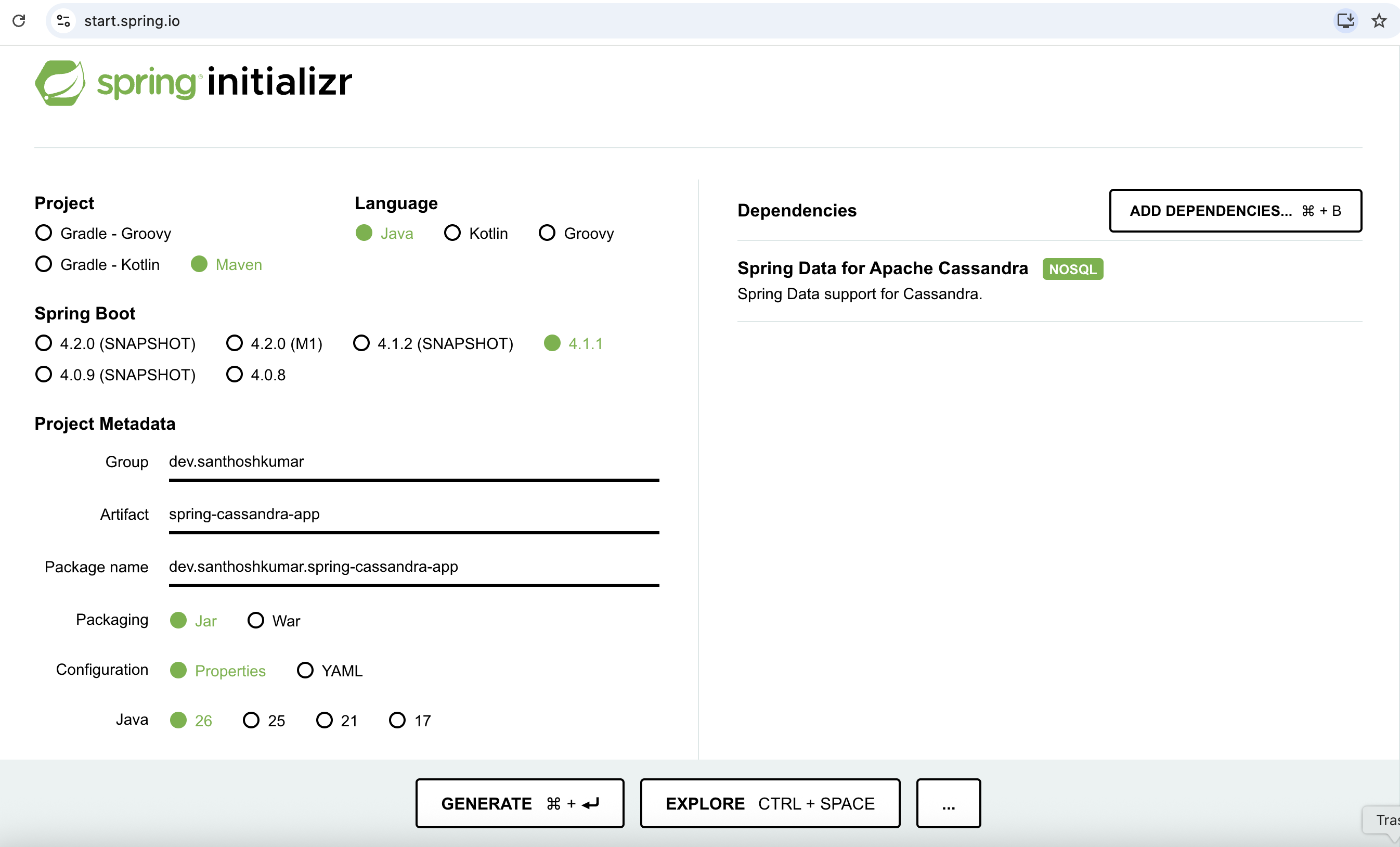
Task: Open the more options '...' button
Action: [x=948, y=803]
